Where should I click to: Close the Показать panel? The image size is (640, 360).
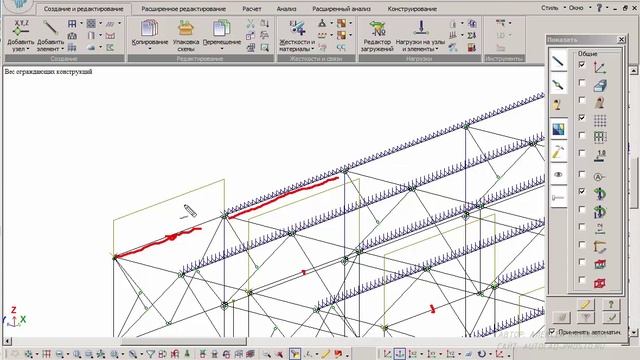[621, 40]
